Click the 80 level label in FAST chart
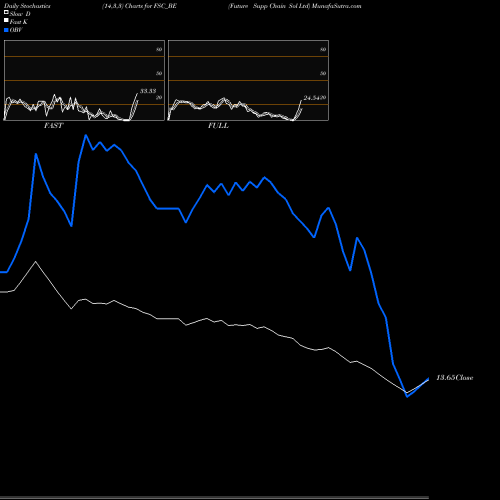This screenshot has width=500, height=500. click(159, 49)
